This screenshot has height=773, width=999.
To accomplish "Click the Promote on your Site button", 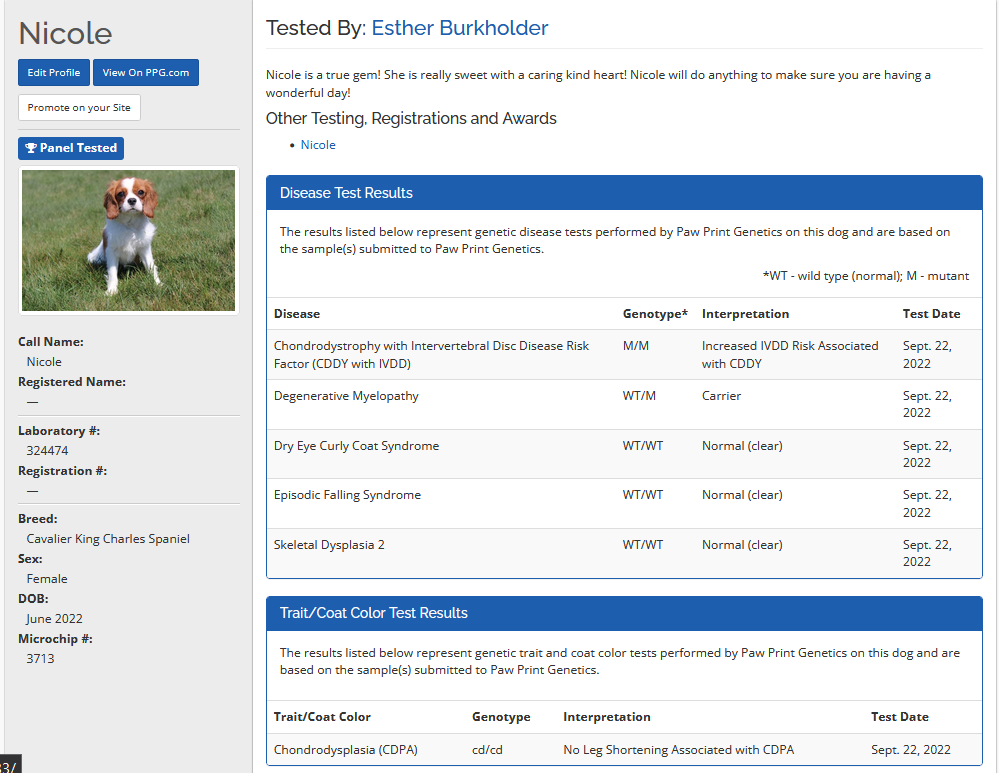I will tap(79, 108).
